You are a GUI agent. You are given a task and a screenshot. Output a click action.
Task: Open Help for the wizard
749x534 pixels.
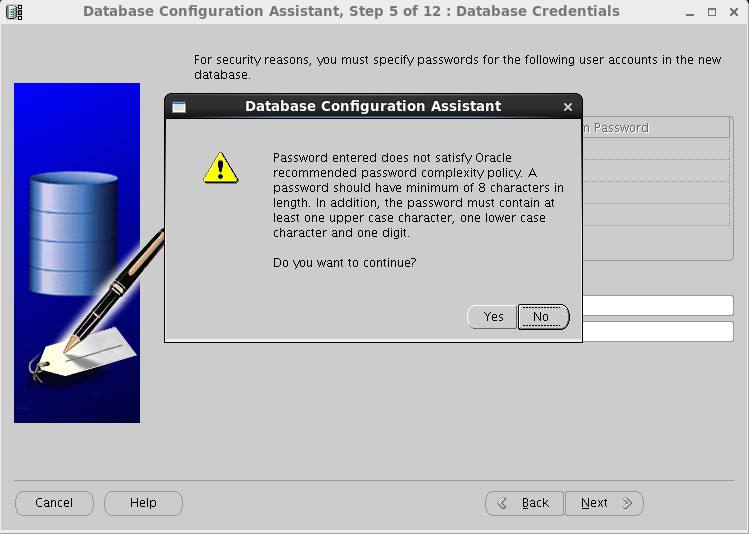(143, 503)
